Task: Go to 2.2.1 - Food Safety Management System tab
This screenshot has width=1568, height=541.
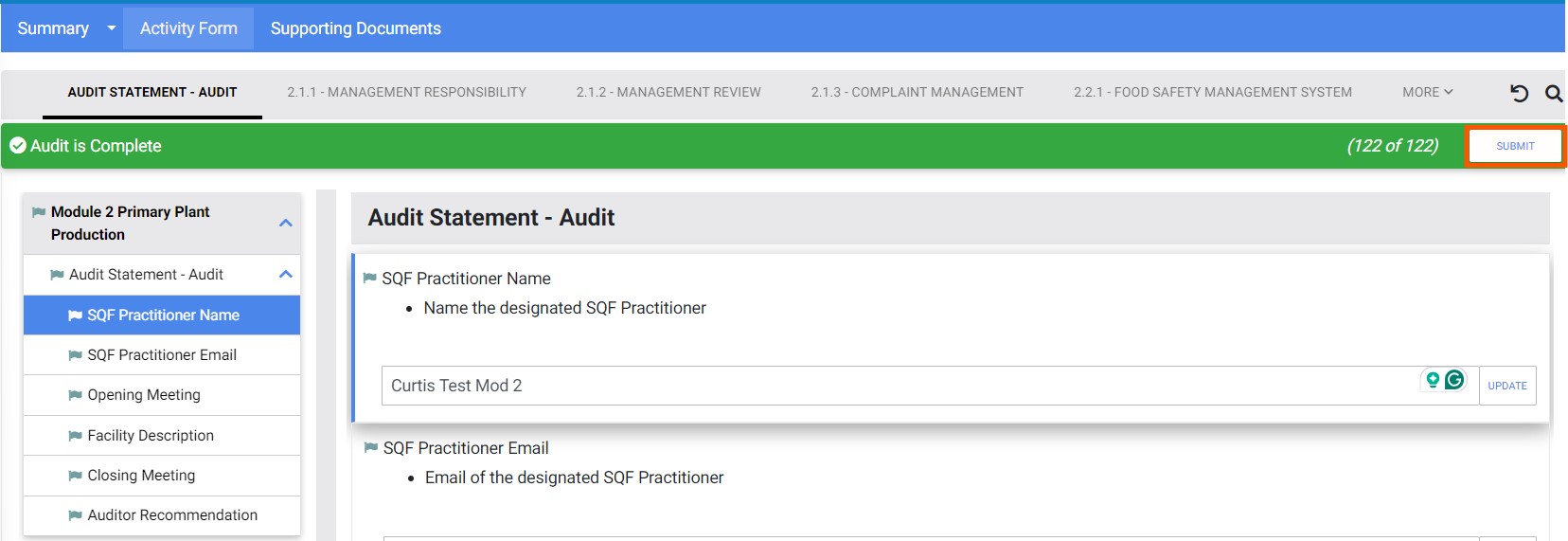Action: click(1212, 92)
